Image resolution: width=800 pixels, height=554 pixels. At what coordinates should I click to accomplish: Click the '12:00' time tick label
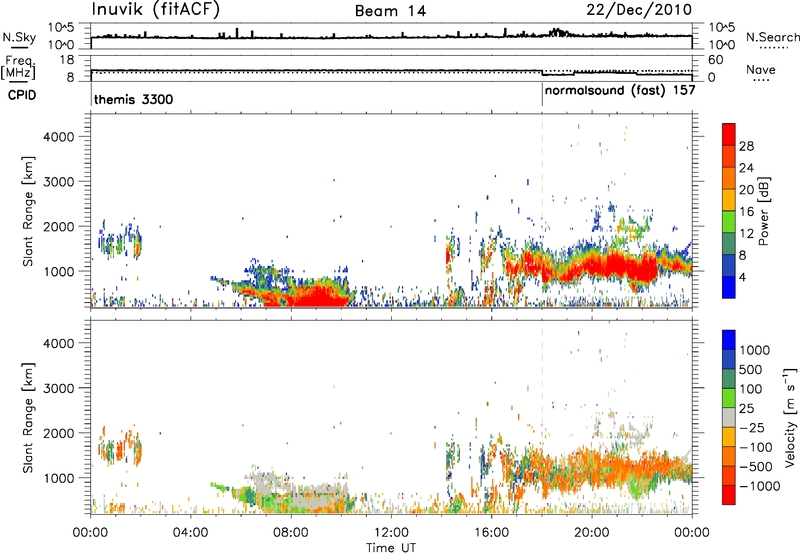tap(391, 533)
